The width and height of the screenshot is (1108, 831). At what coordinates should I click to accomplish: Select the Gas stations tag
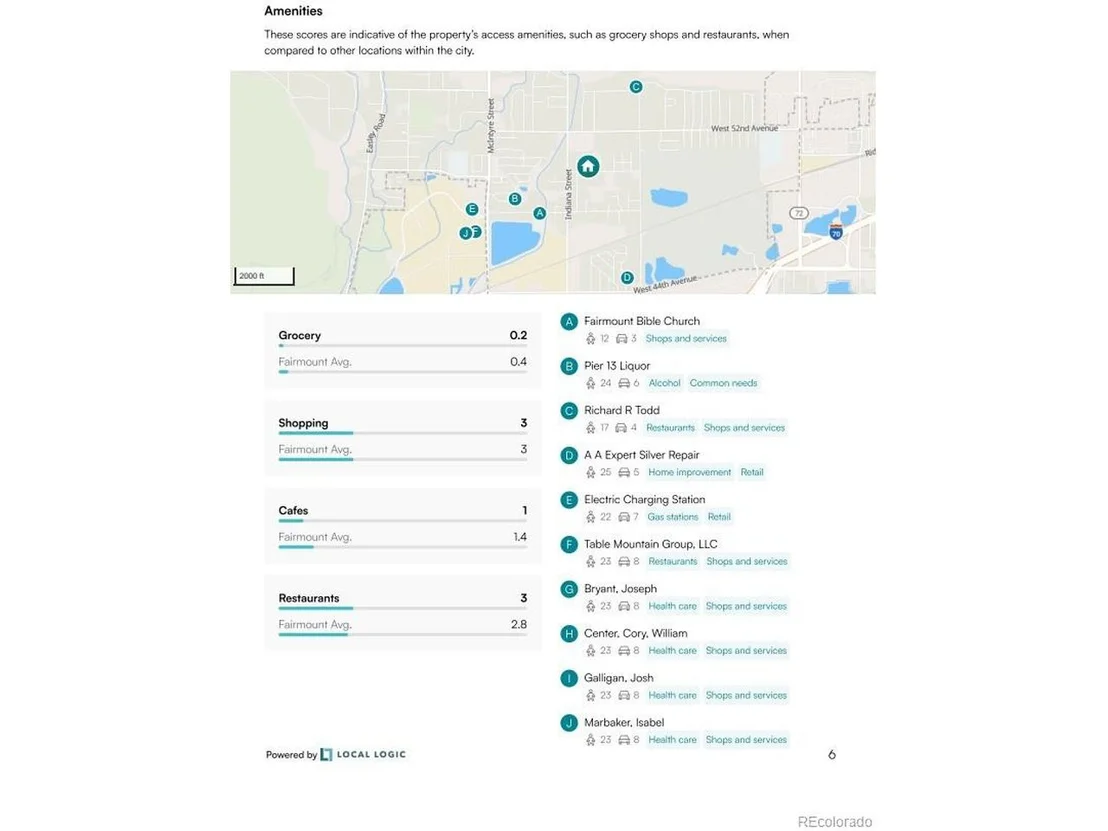673,517
